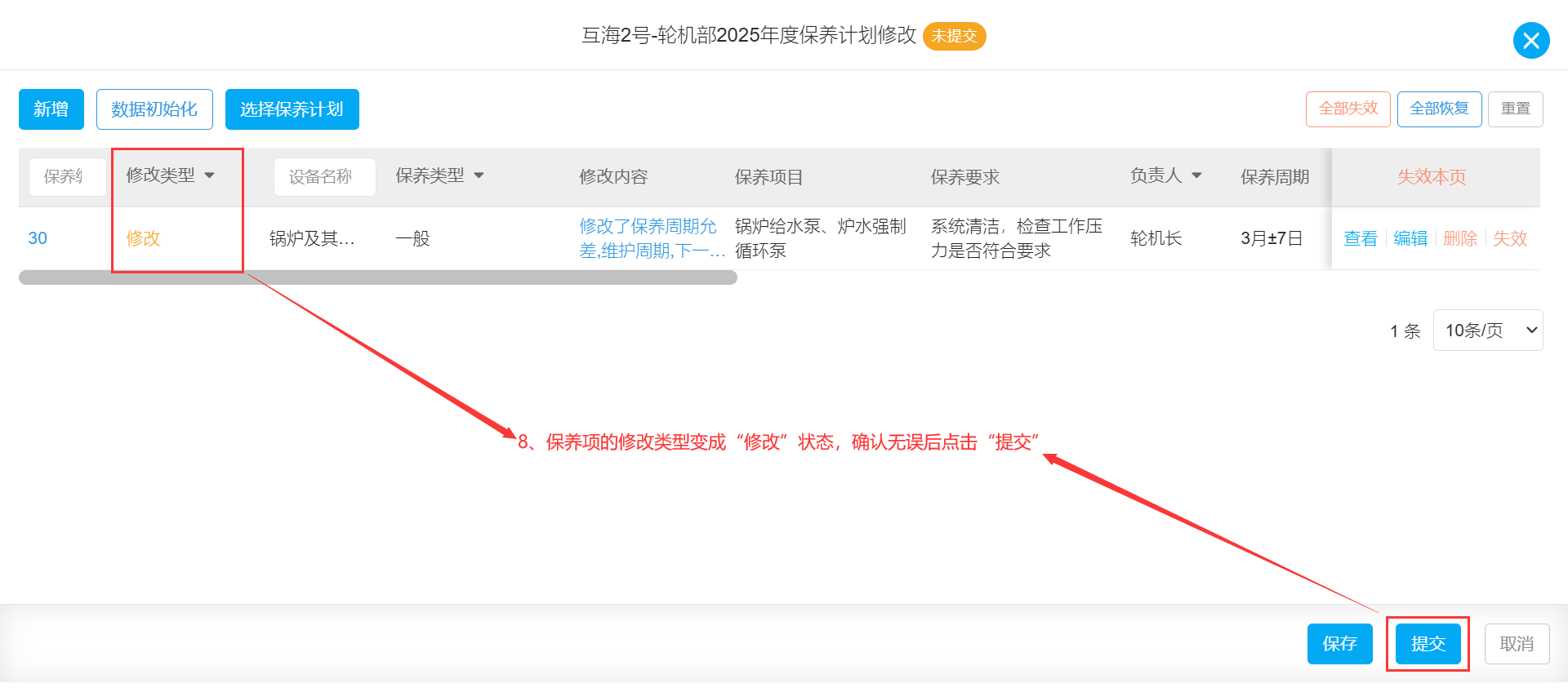
Task: Click the 取消 button
Action: pos(1517,644)
